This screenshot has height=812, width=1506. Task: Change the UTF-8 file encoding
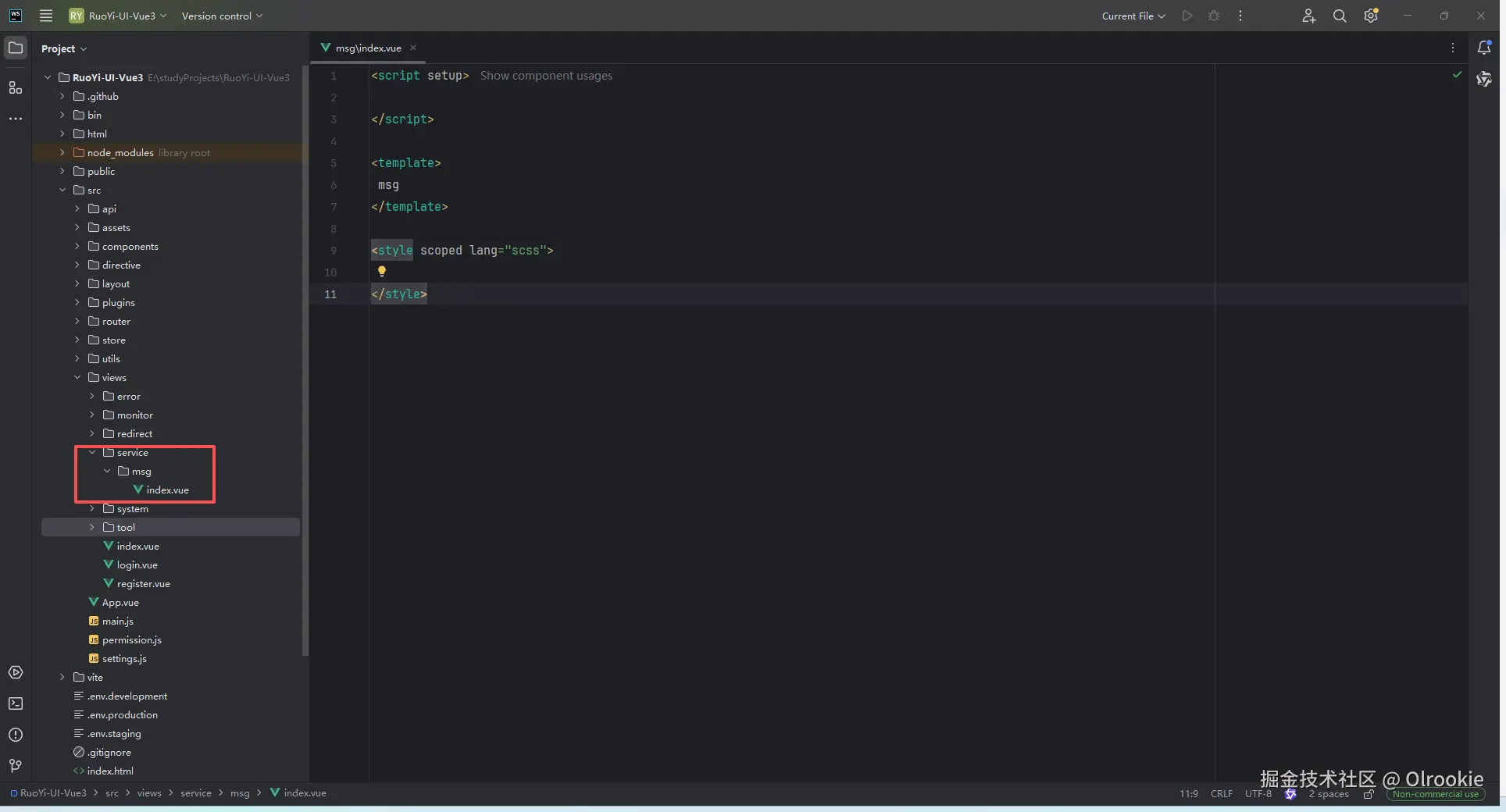point(1258,794)
